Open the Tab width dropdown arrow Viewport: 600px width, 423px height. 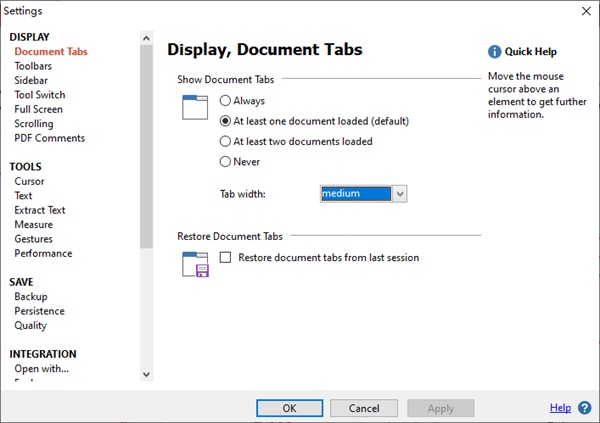coord(399,194)
